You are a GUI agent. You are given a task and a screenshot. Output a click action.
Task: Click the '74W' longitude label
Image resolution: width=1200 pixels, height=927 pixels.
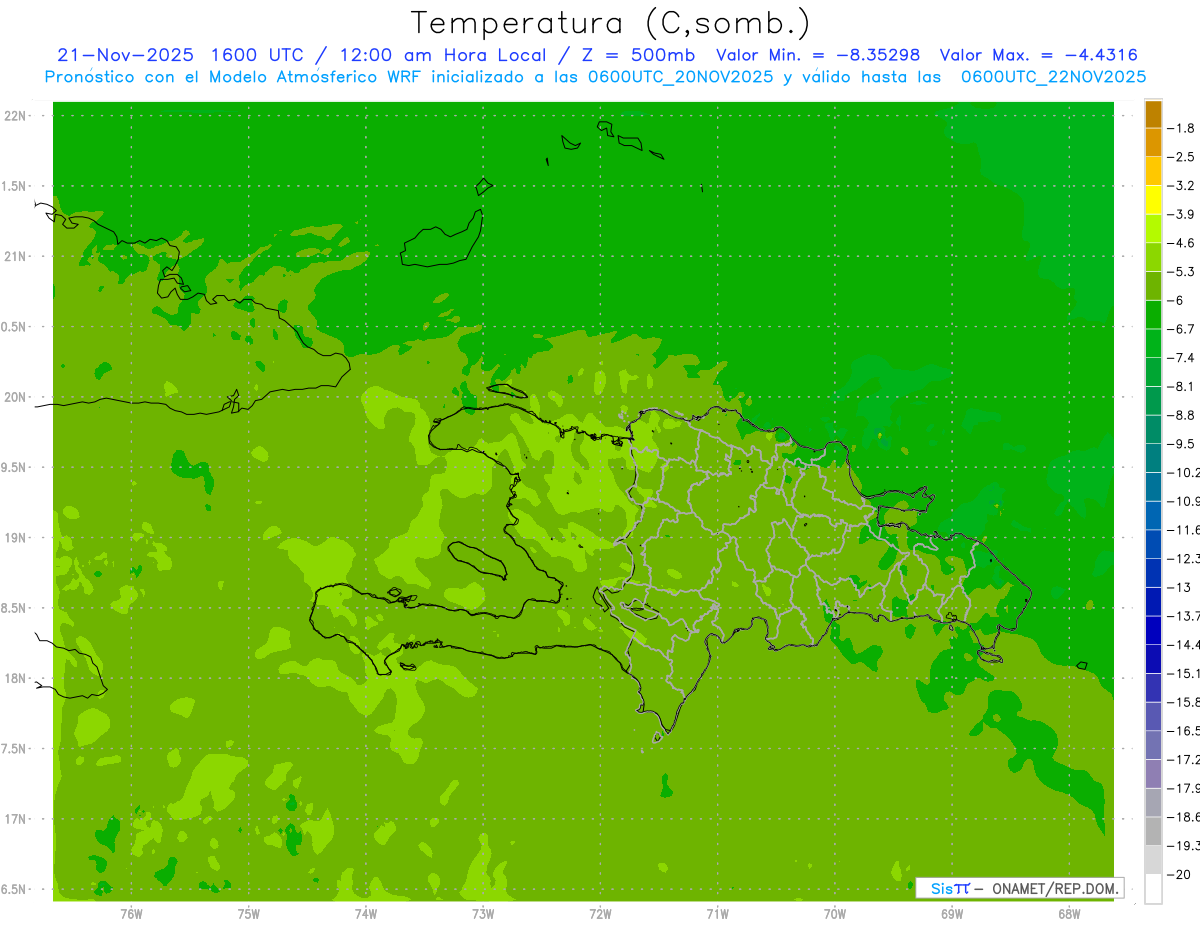[366, 914]
